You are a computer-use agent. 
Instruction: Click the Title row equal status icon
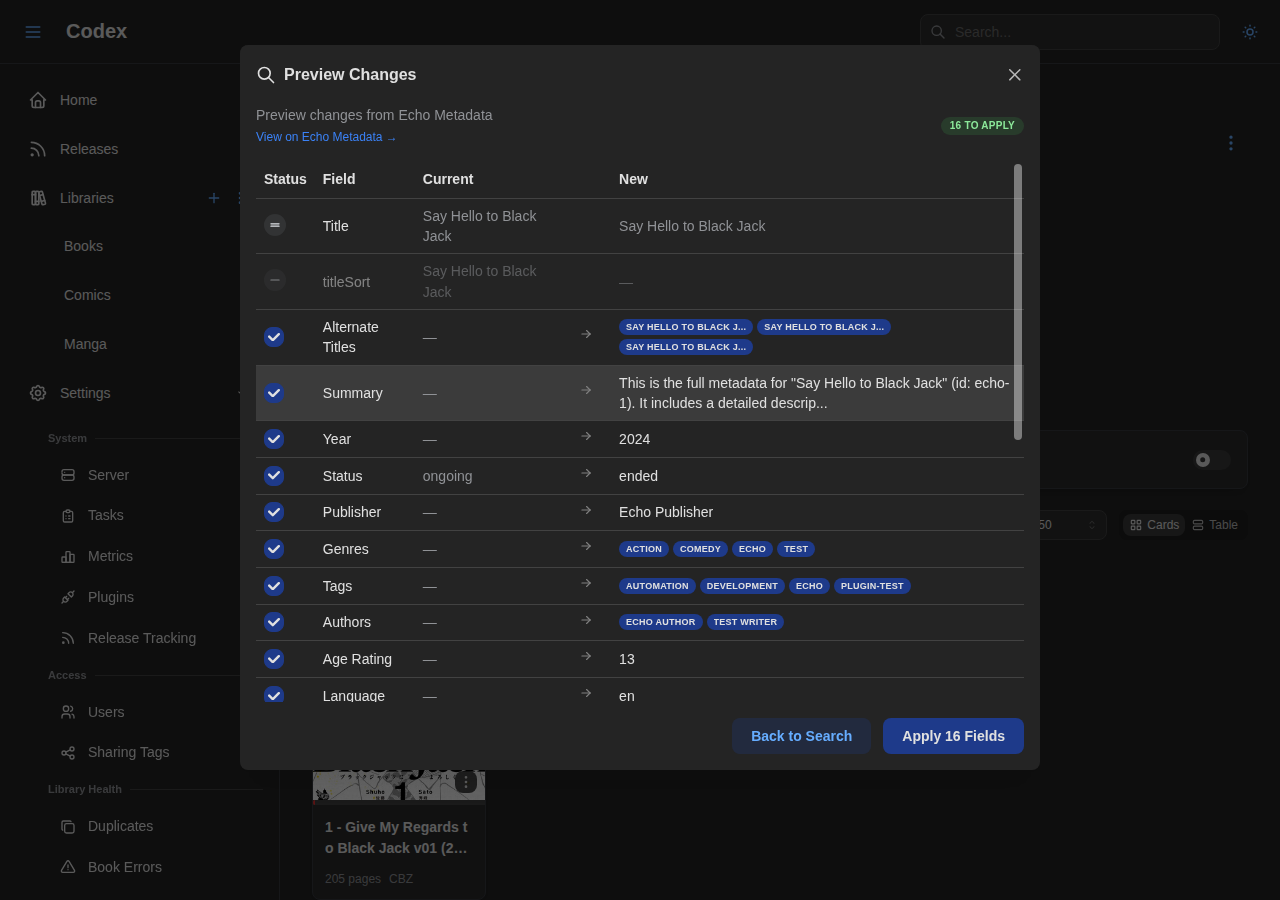(x=275, y=225)
